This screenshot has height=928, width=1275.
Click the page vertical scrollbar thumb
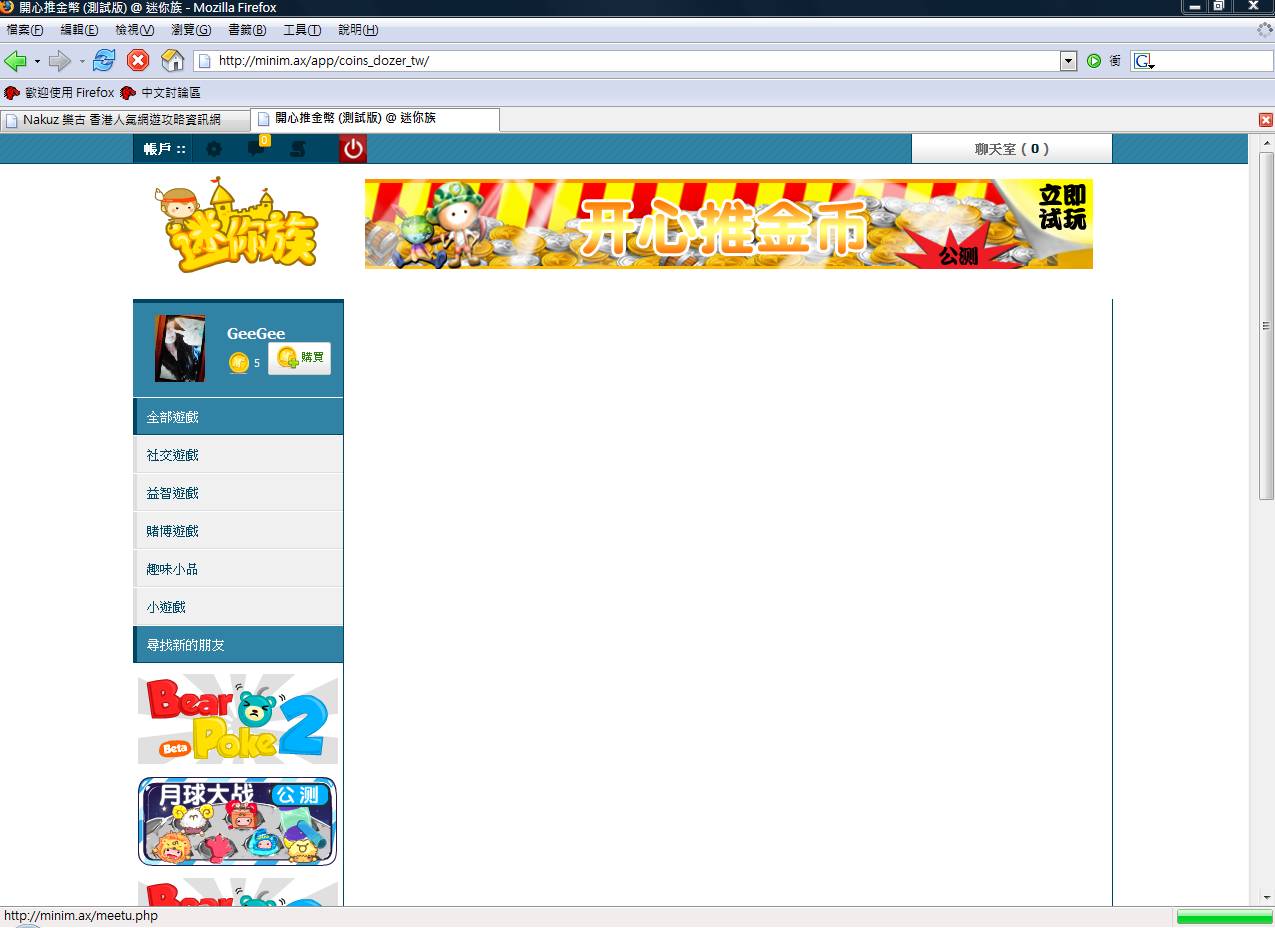click(1266, 326)
